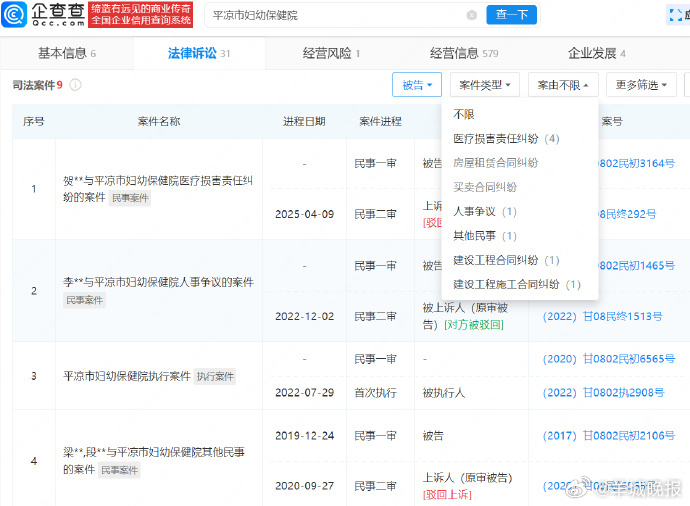Click date 2019-12-24
690x506 pixels.
(305, 436)
